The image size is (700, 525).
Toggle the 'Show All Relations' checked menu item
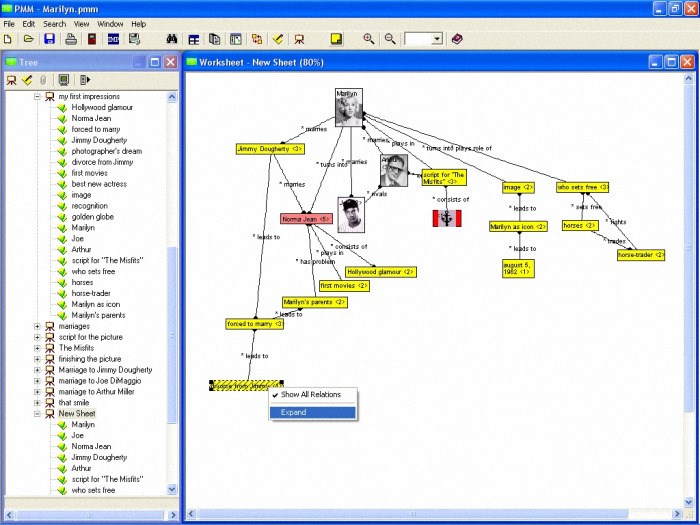tap(312, 395)
